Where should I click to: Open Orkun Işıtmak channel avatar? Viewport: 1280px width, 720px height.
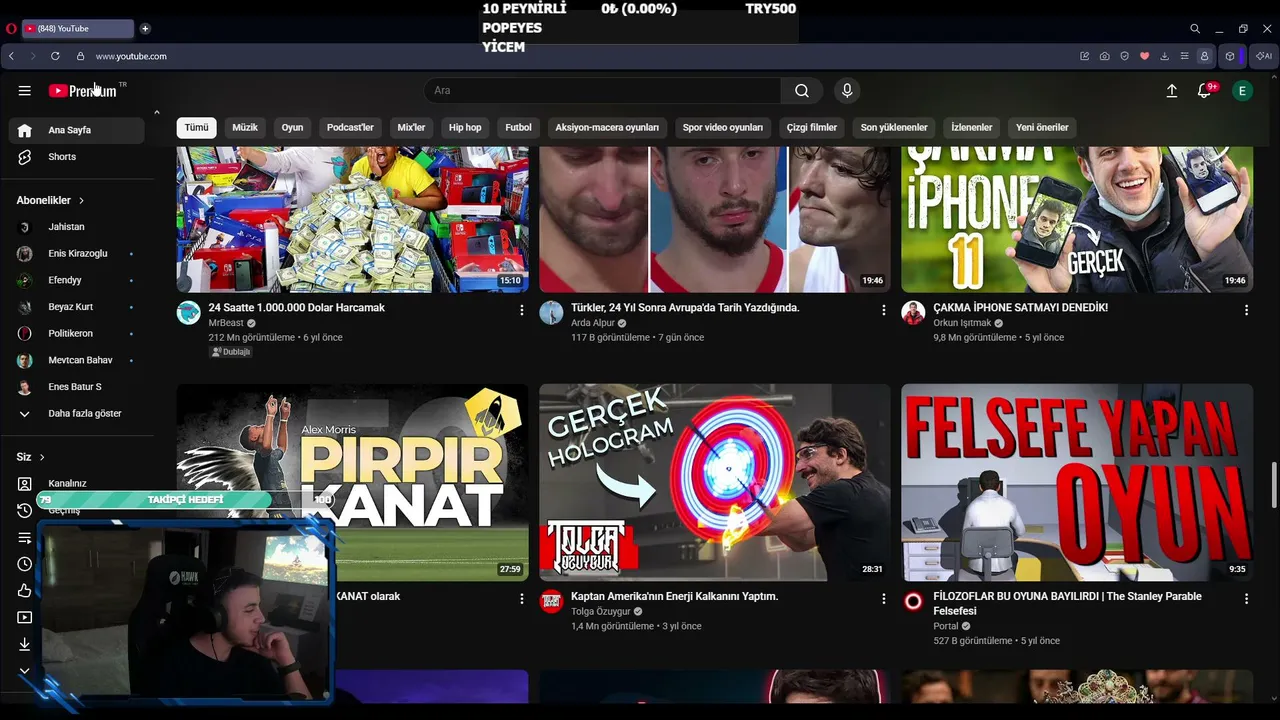point(913,313)
